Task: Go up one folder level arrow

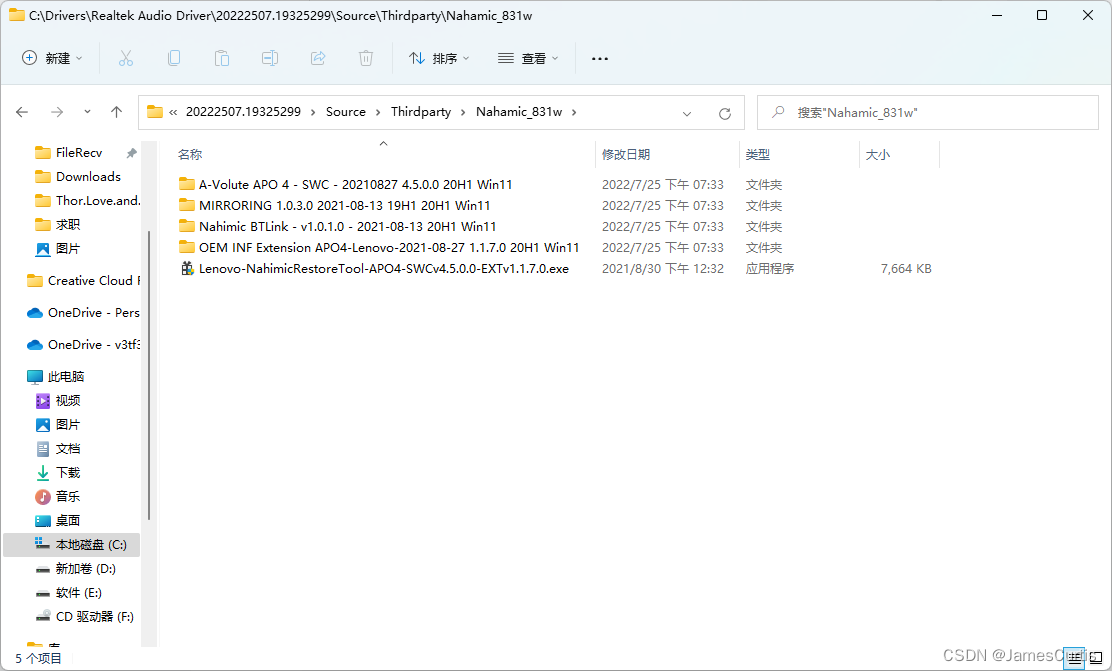Action: (116, 112)
